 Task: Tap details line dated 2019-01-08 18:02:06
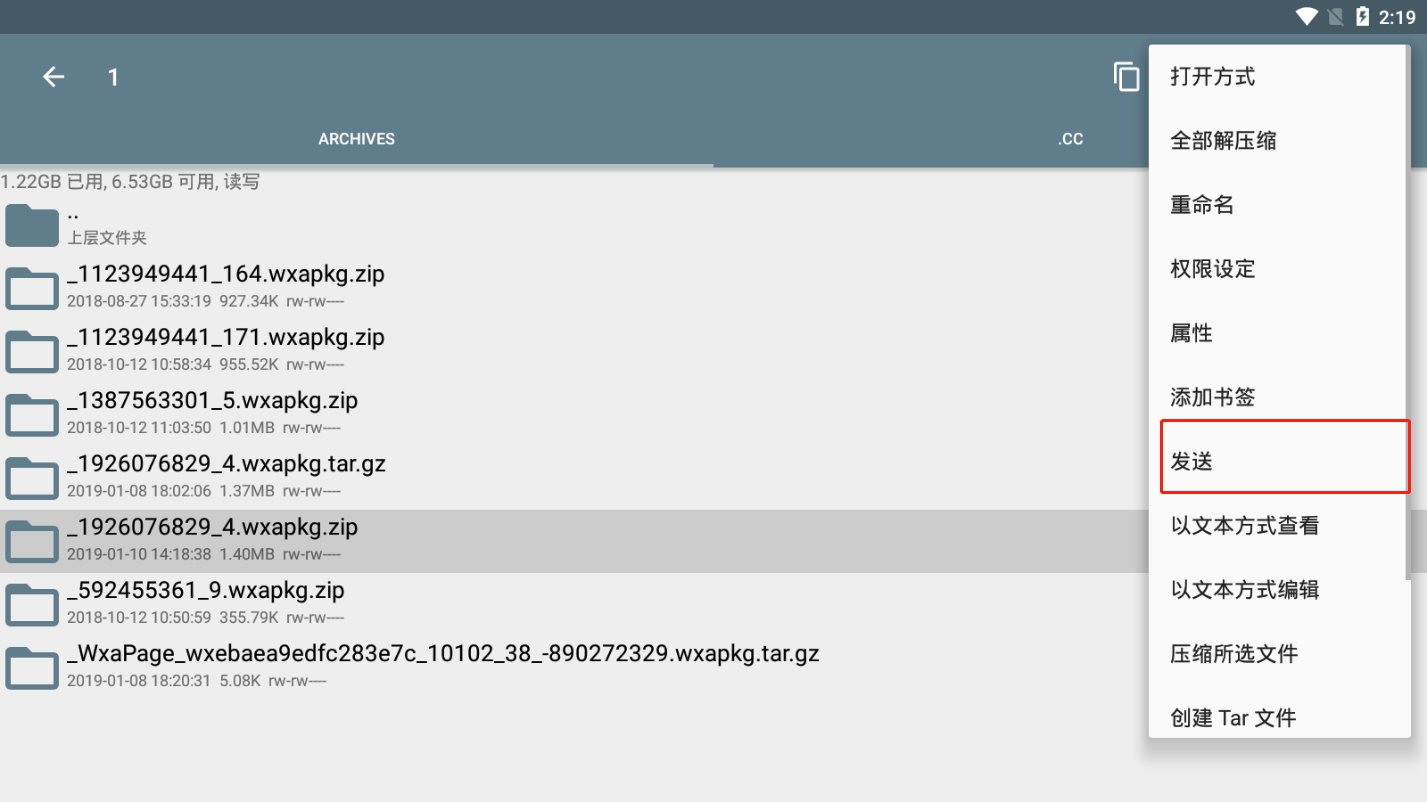204,491
